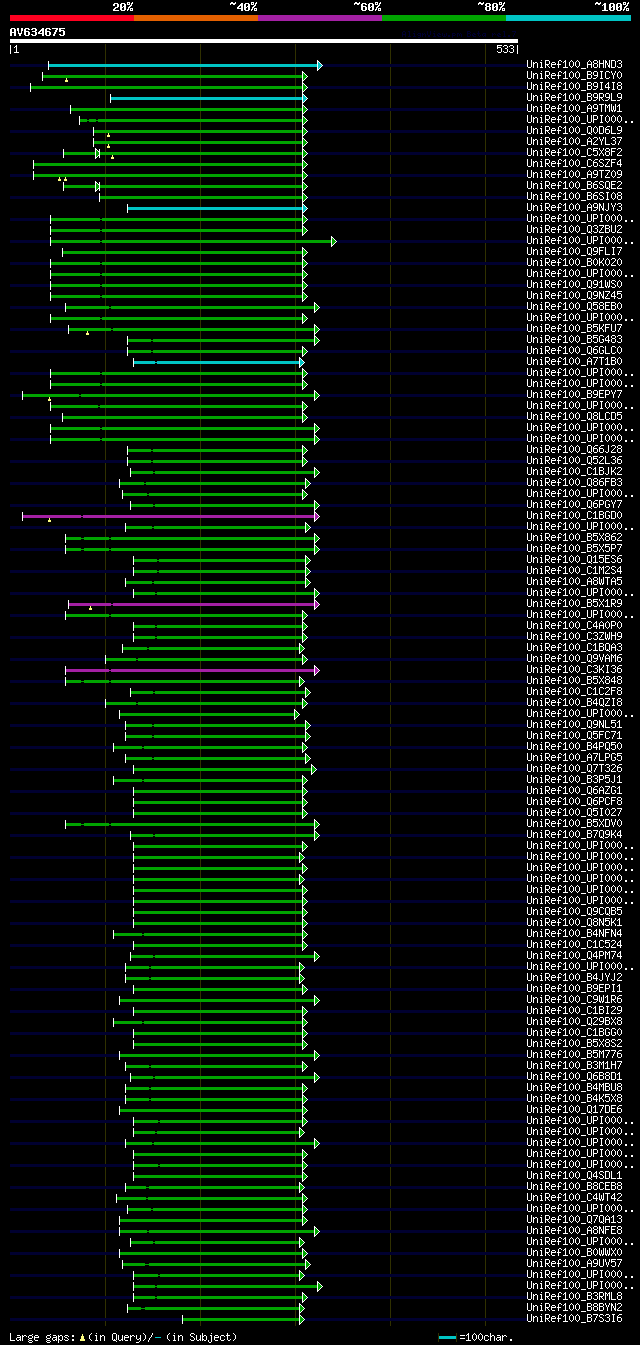Select the label UniRef100_Q8LCD5
This screenshot has width=640, height=1345.
pos(574,417)
